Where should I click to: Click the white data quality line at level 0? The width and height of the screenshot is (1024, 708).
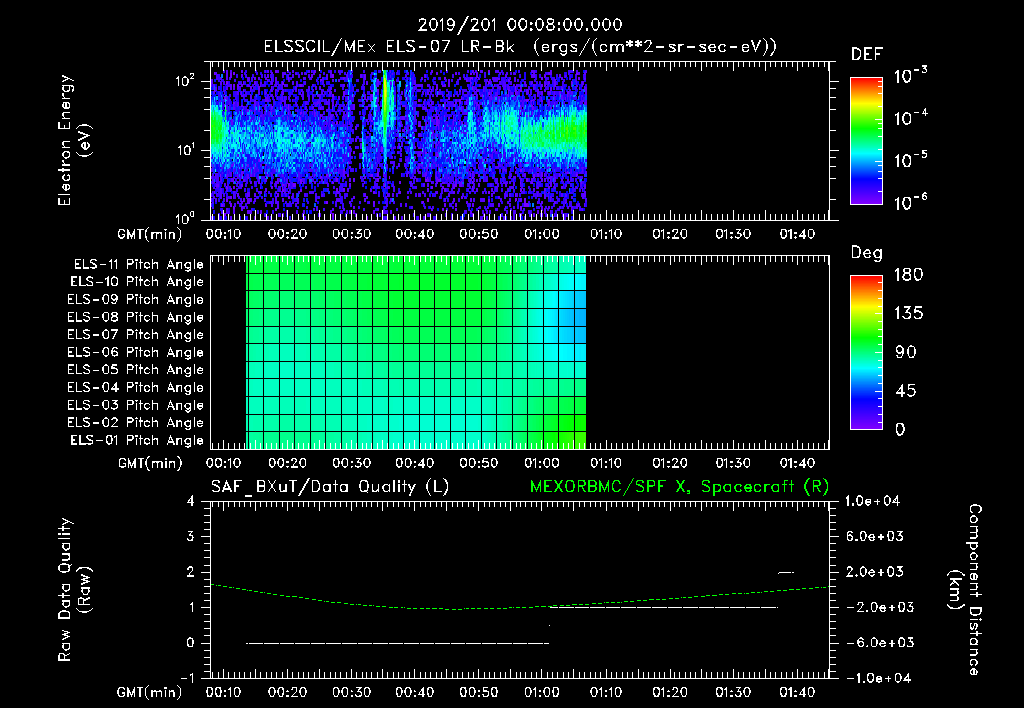[398, 643]
